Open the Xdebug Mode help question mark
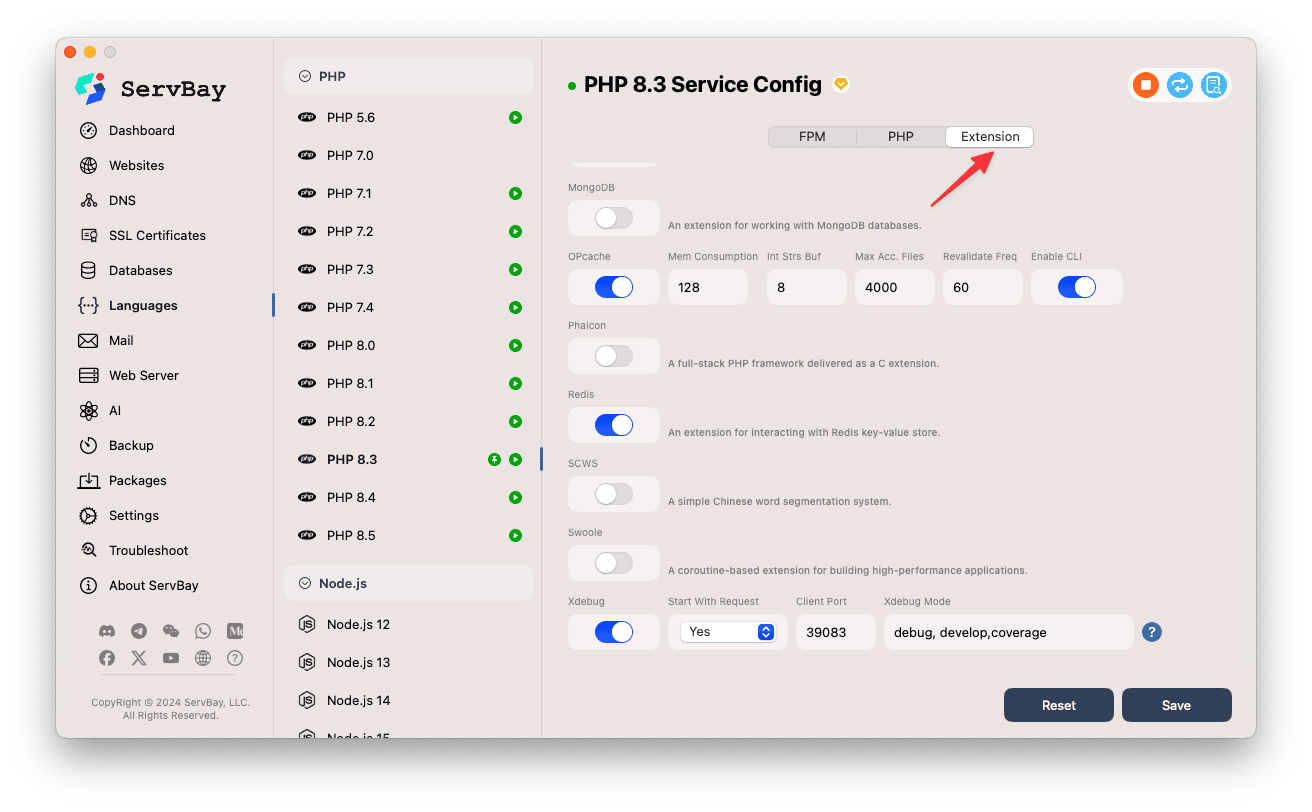 (x=1151, y=632)
